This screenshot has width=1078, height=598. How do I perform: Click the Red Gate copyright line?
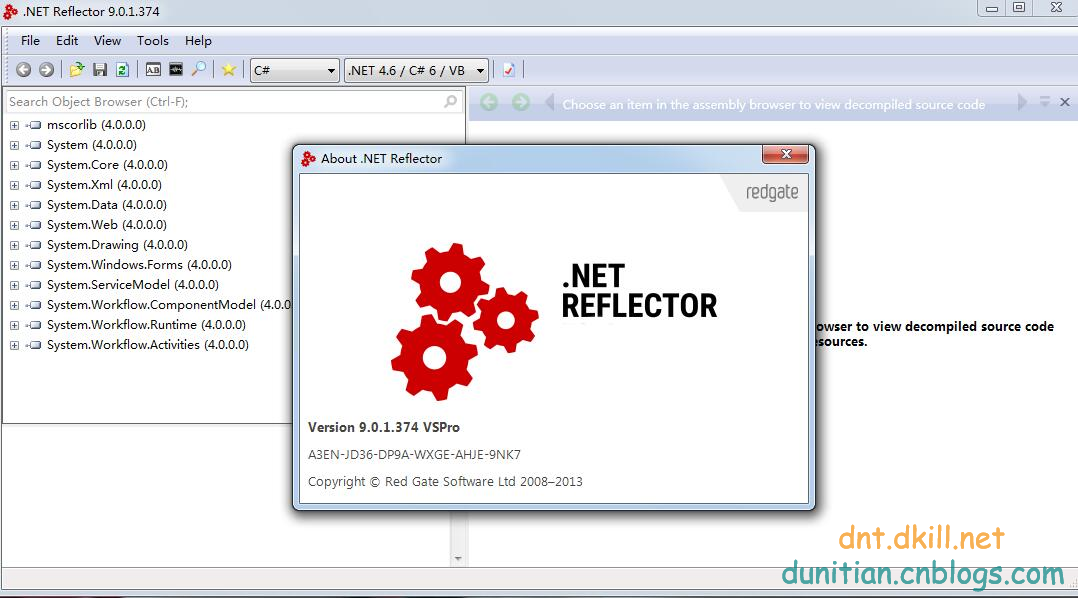click(x=445, y=482)
